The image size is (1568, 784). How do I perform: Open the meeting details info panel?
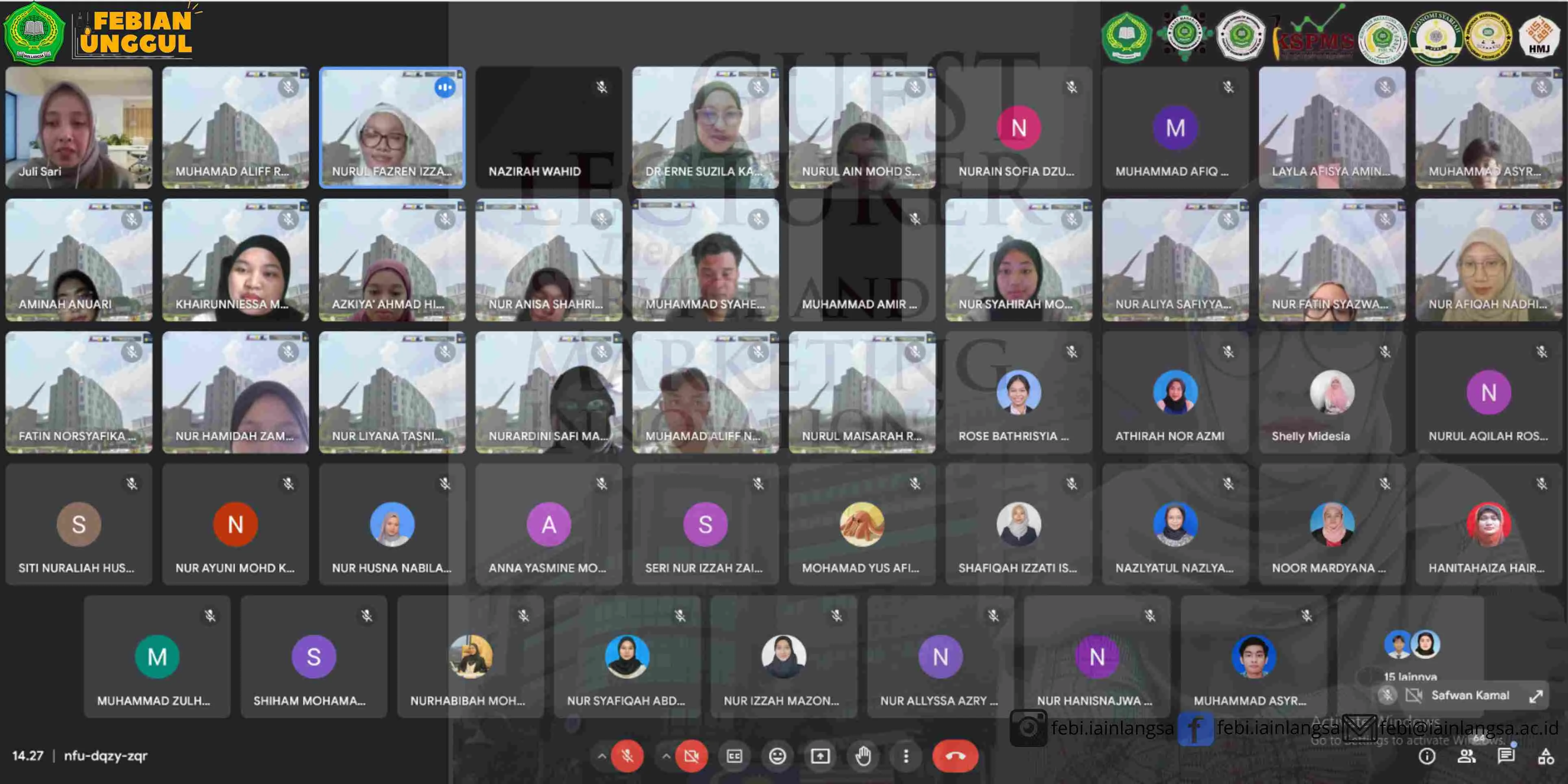1427,756
